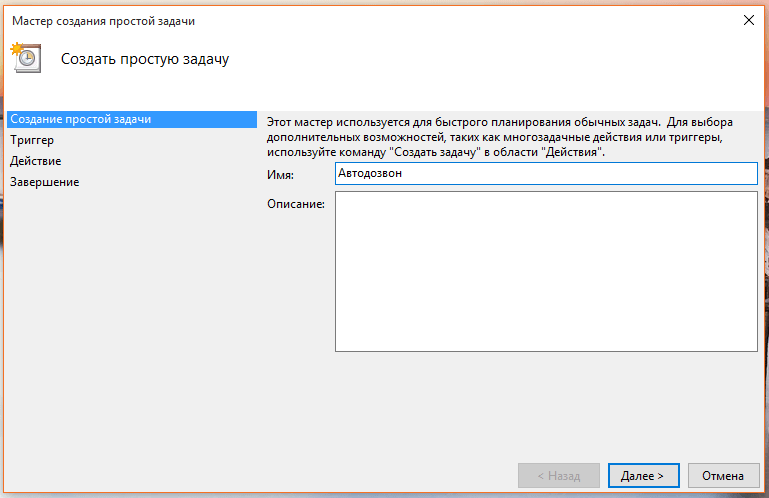Select the "Создание простой задачи" step
The image size is (769, 498).
pyautogui.click(x=80, y=119)
